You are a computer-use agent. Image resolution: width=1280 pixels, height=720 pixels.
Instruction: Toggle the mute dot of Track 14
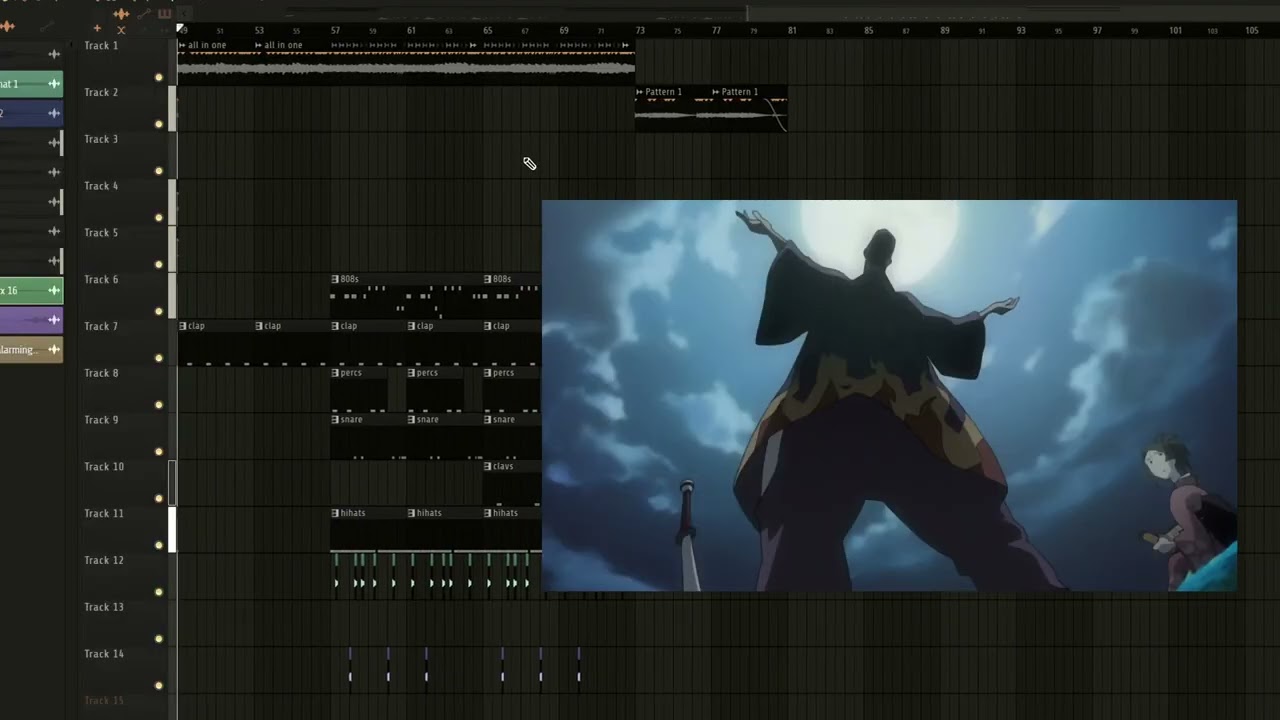[x=158, y=686]
